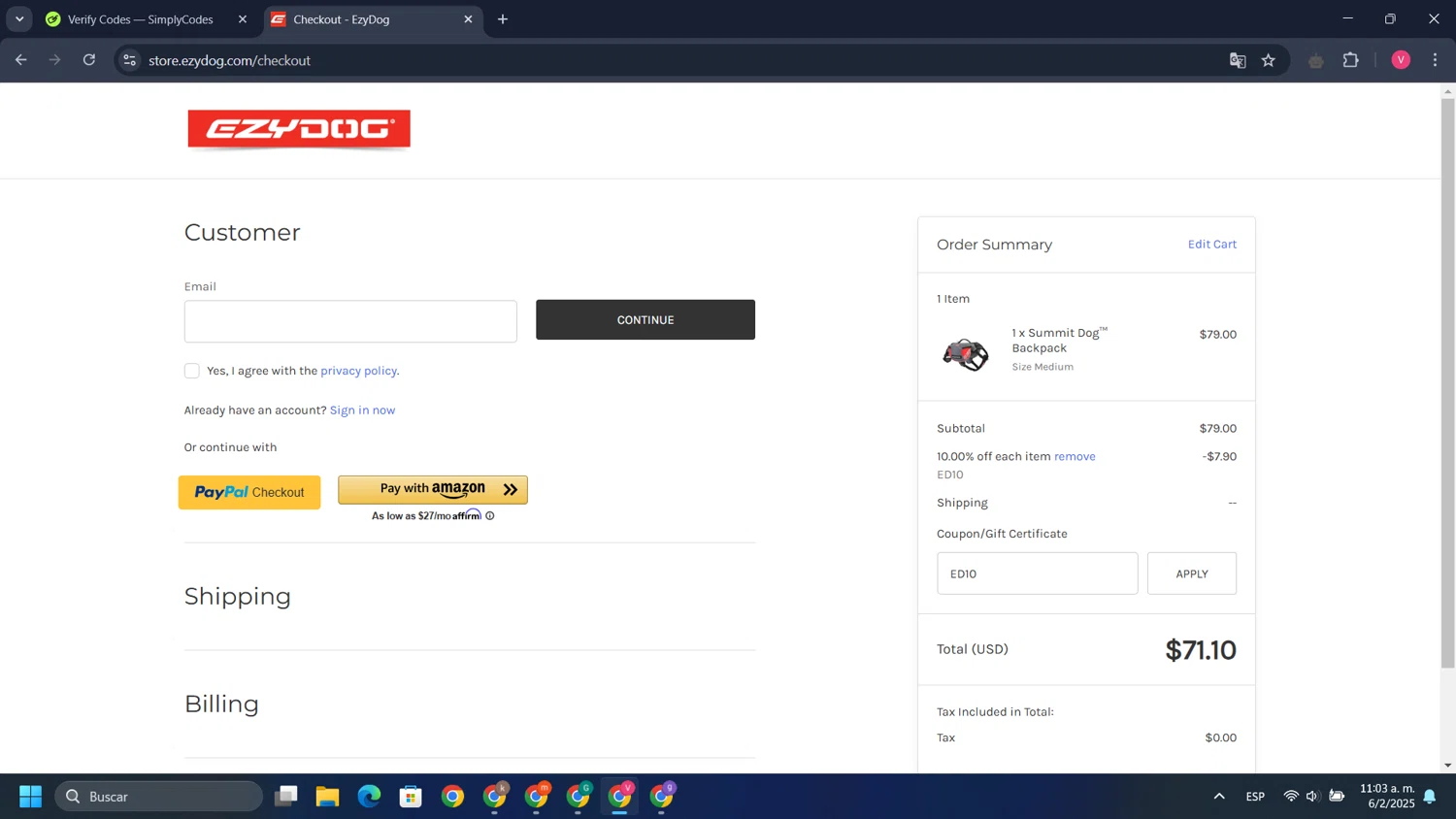Show hidden system tray icons
The height and width of the screenshot is (819, 1456).
point(1219,797)
